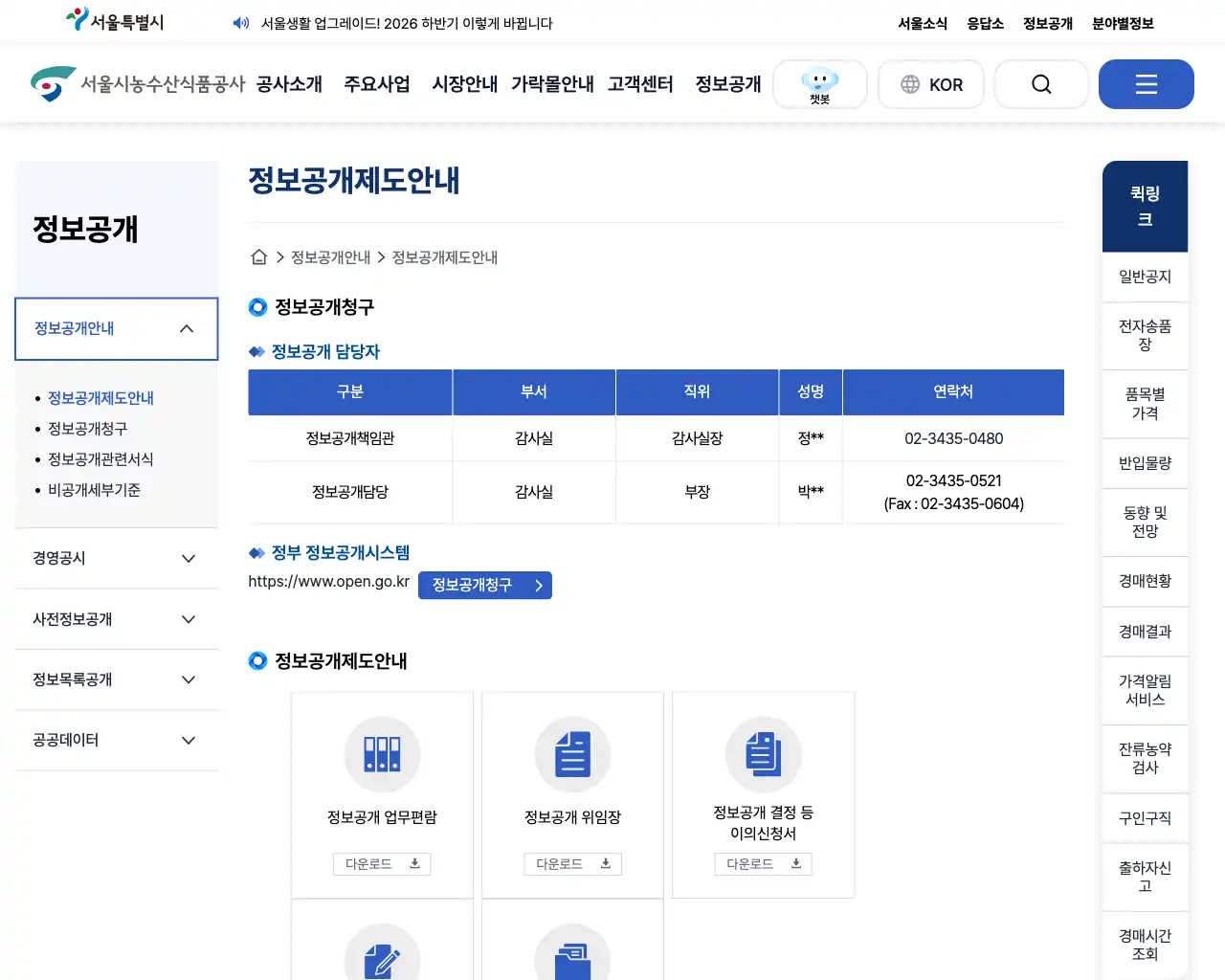Screen dimensions: 1225x980
Task: Click phone number 02-3435-0521 cell
Action: [x=954, y=492]
